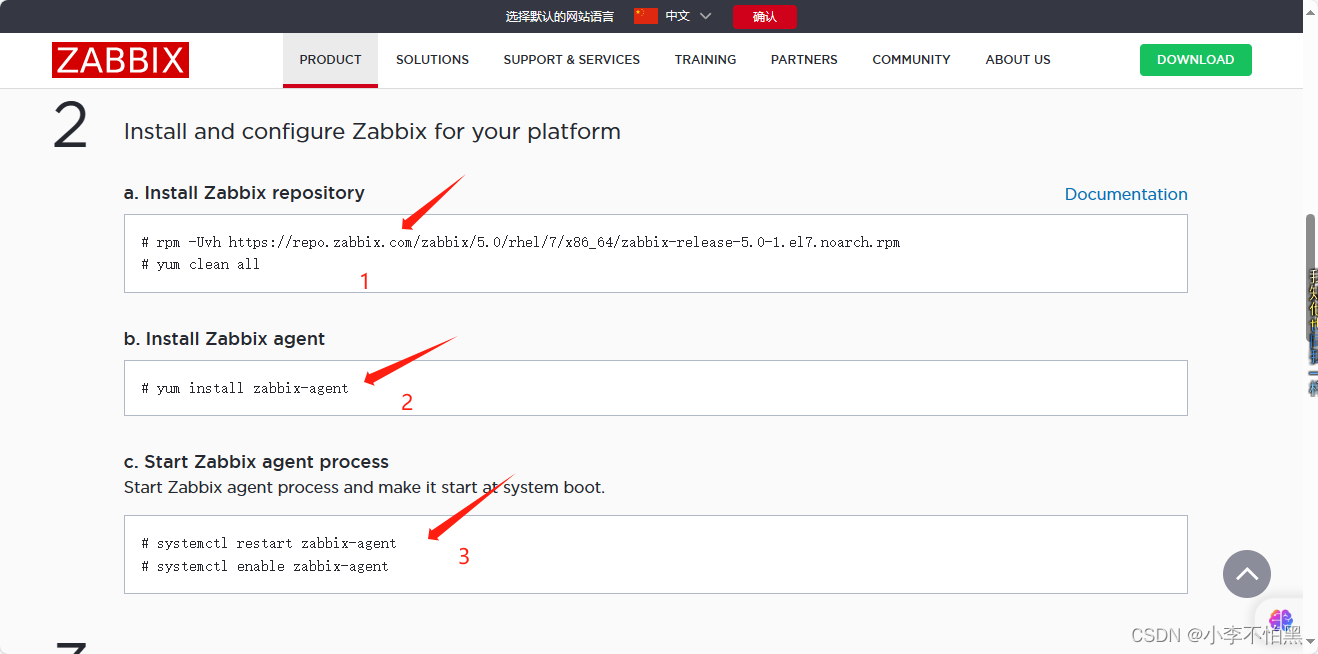Open the PRODUCT menu
The height and width of the screenshot is (654, 1318).
330,60
